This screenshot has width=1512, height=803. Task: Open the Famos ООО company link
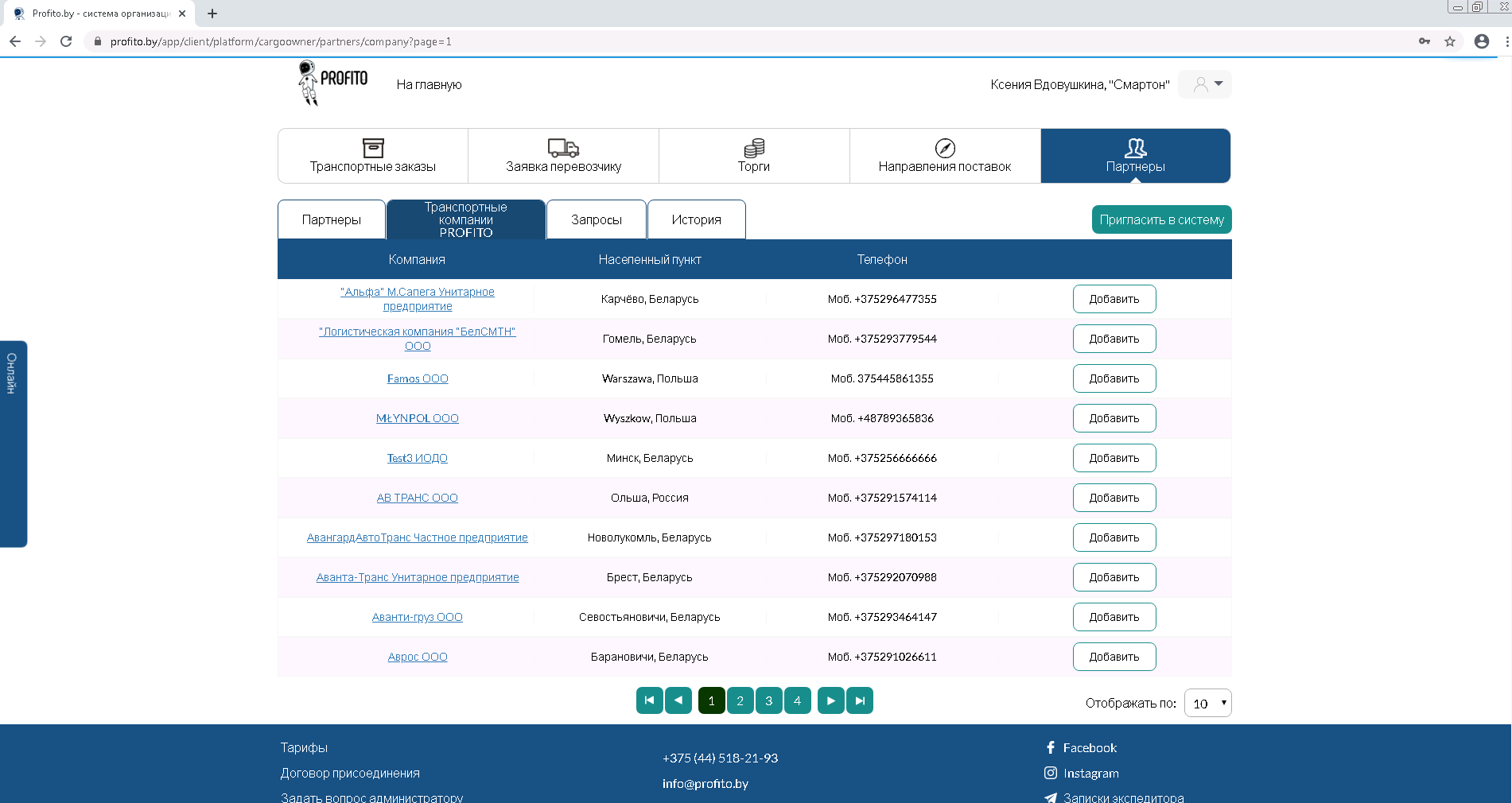pyautogui.click(x=418, y=378)
